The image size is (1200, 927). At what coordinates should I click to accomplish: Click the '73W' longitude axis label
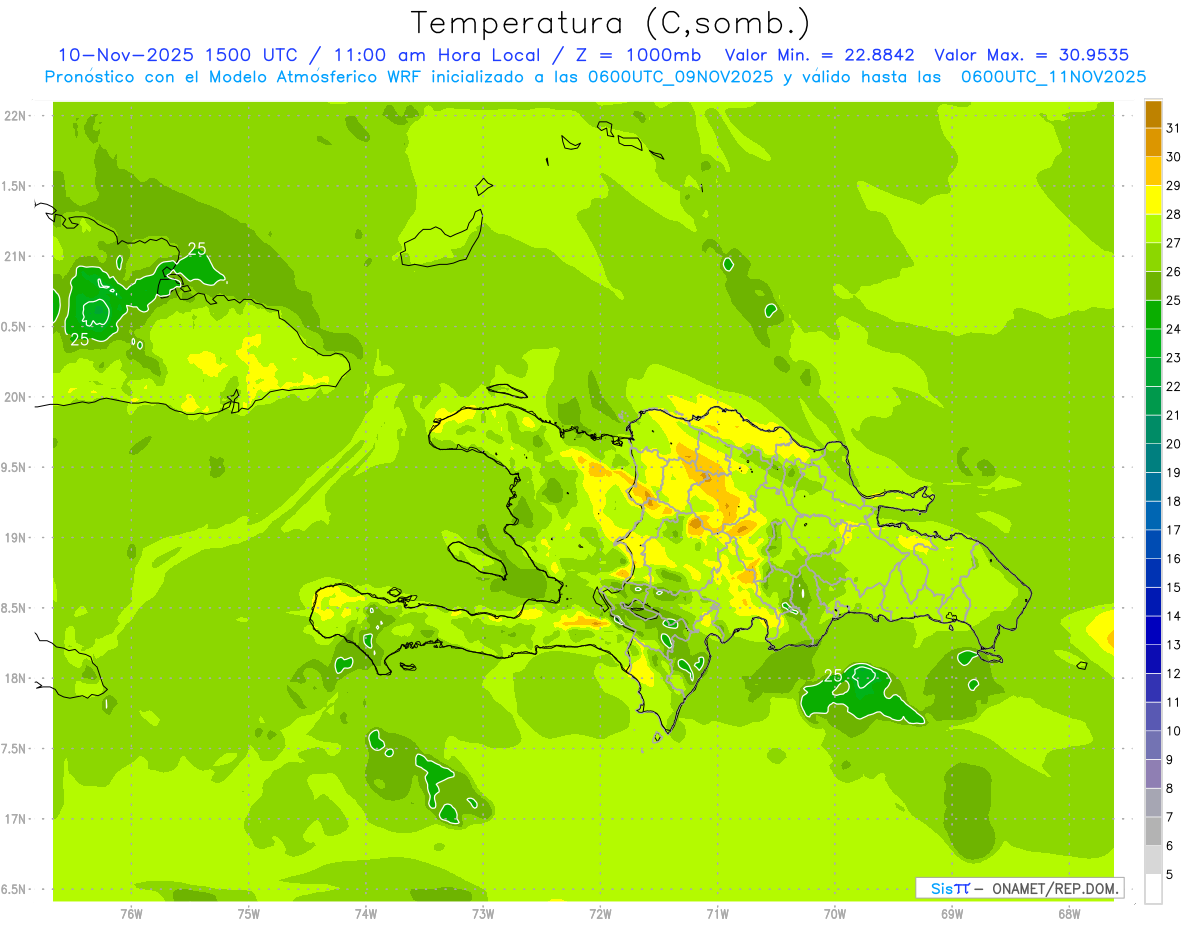click(x=483, y=913)
